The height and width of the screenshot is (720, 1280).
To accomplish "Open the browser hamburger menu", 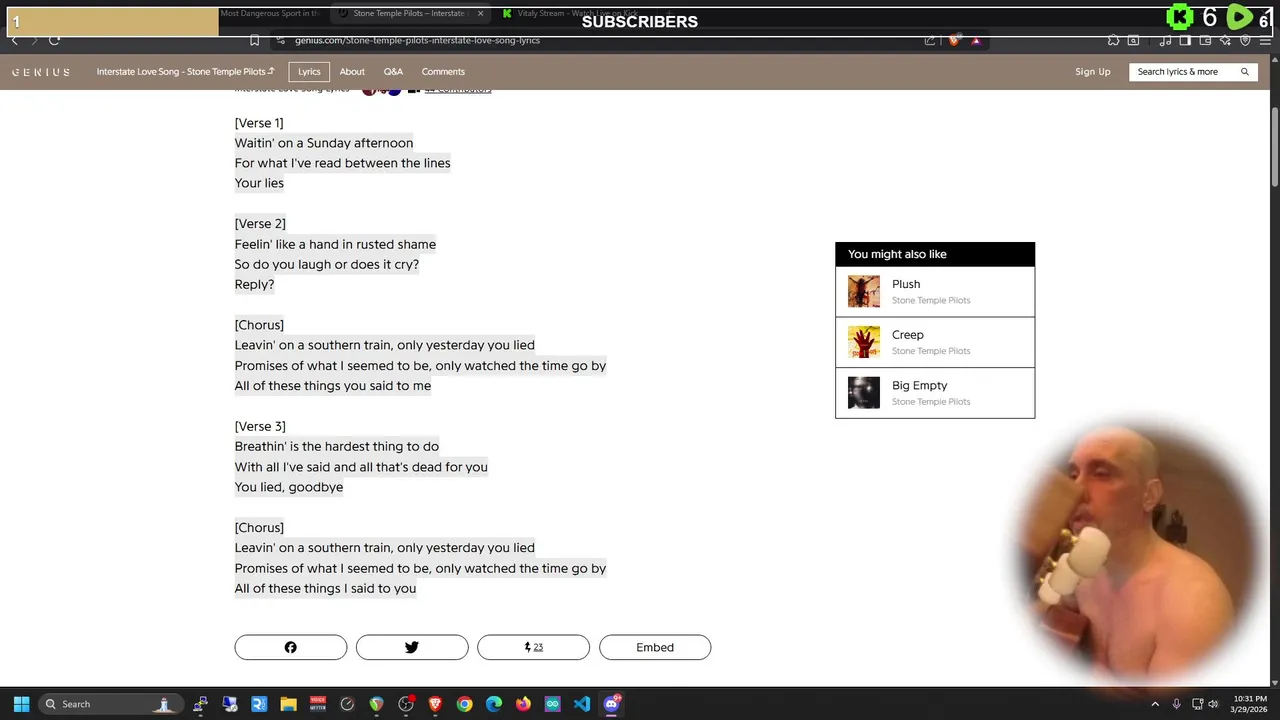I will tap(1265, 40).
